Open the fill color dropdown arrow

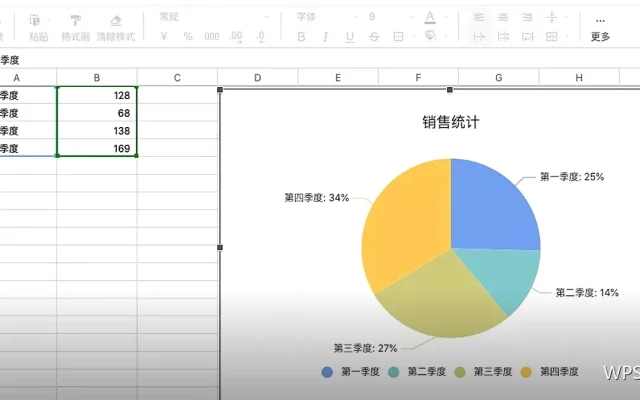click(x=445, y=36)
